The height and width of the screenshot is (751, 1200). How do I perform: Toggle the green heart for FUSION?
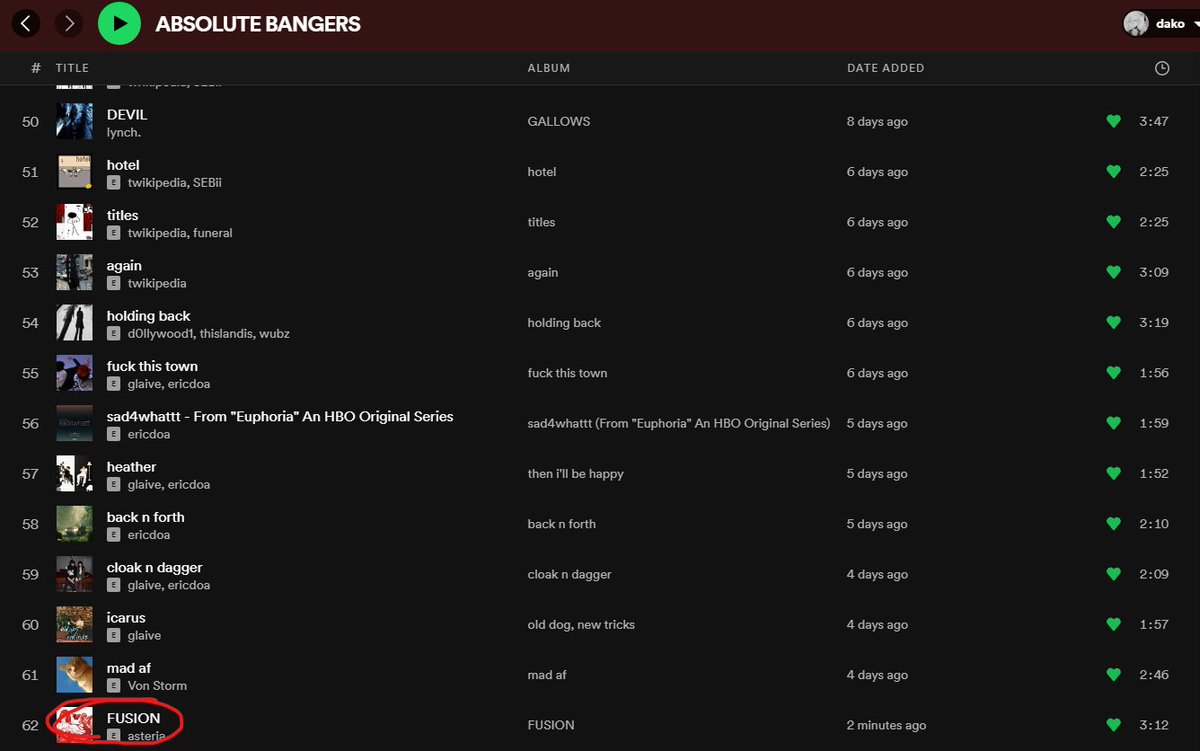pos(1113,725)
